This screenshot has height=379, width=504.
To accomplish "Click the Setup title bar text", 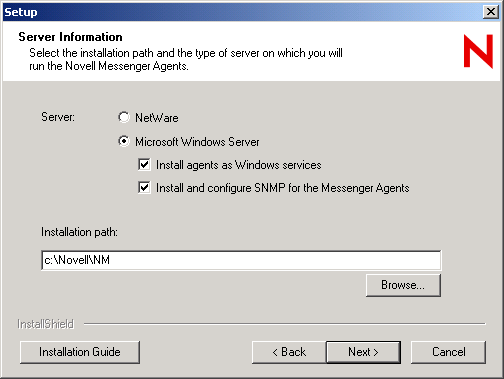I will 21,12.
